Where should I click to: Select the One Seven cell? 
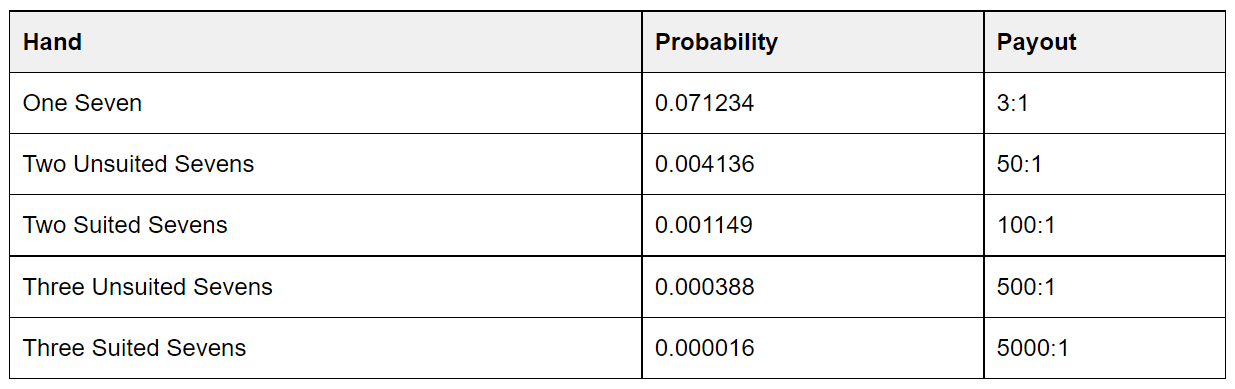click(x=326, y=103)
